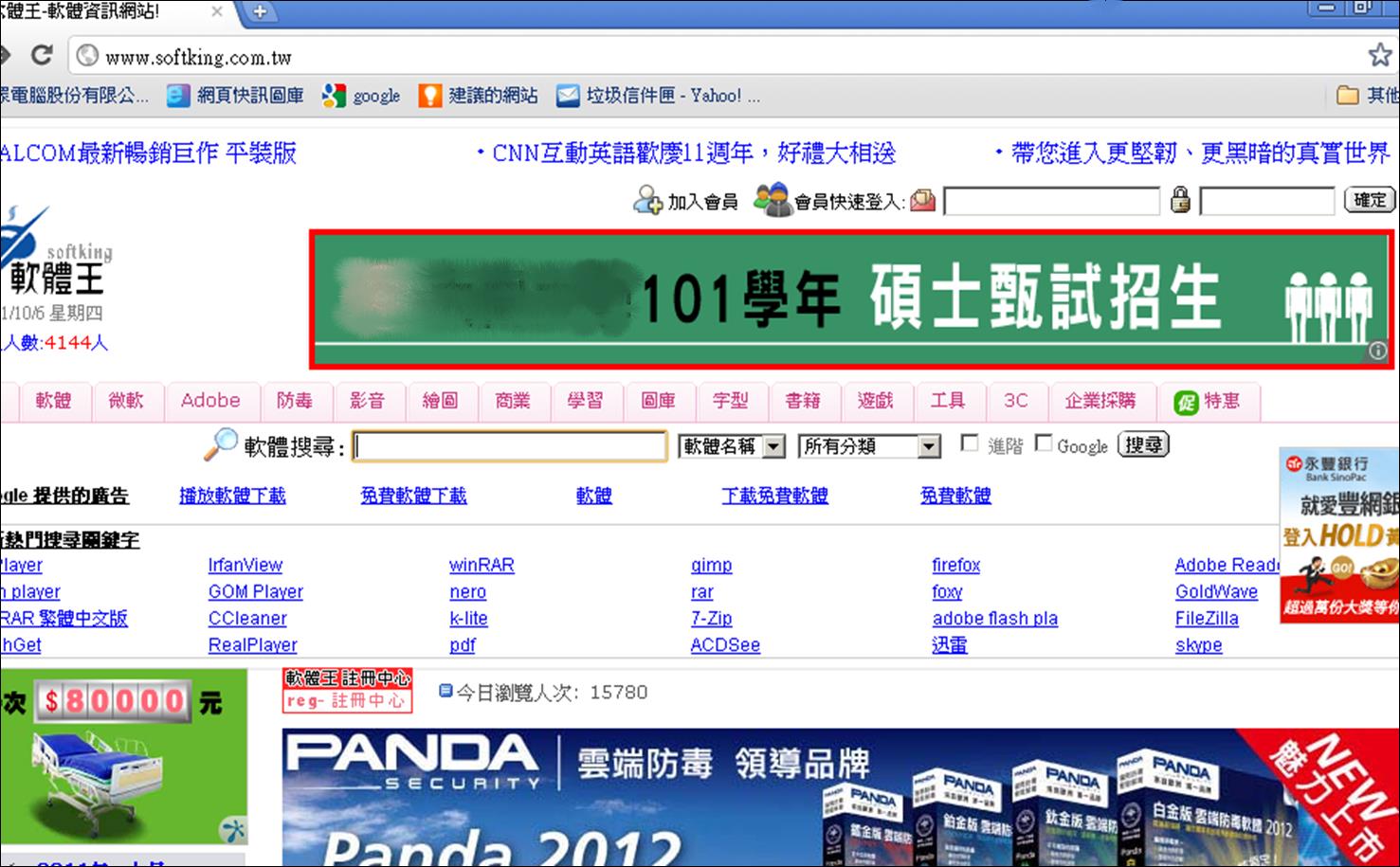Open the 繪圖 category tab
This screenshot has height=867, width=1400.
(440, 401)
